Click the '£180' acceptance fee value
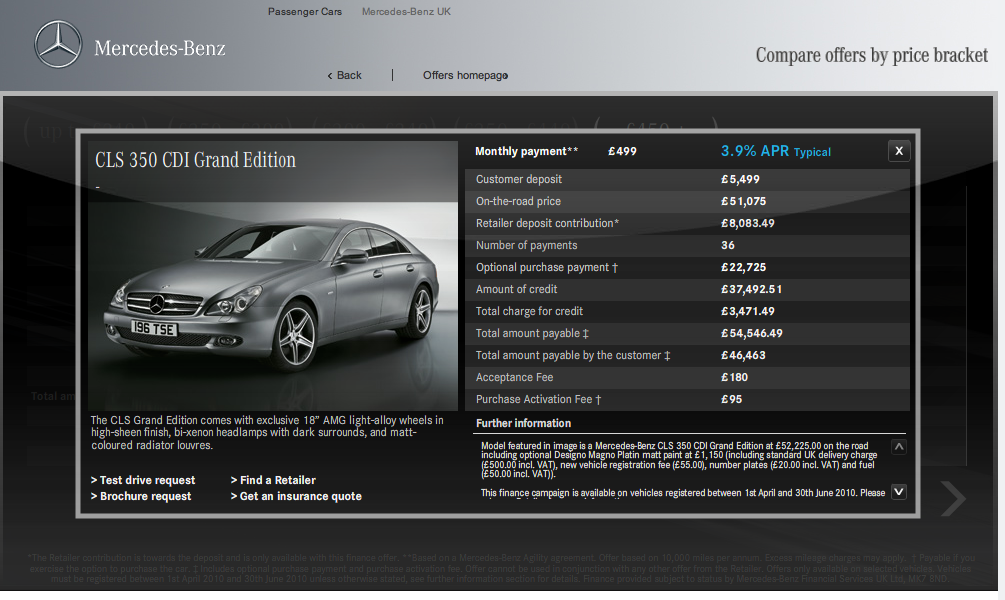 (734, 378)
